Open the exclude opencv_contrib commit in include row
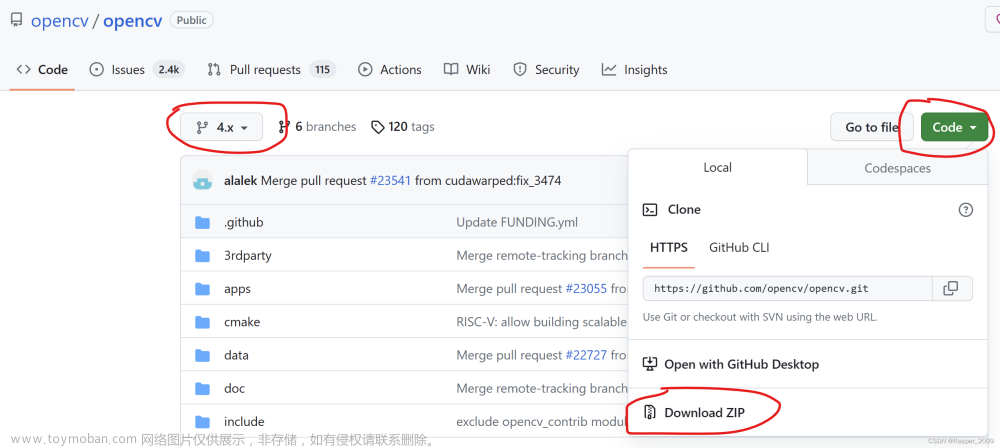Image resolution: width=1000 pixels, height=448 pixels. (x=541, y=422)
